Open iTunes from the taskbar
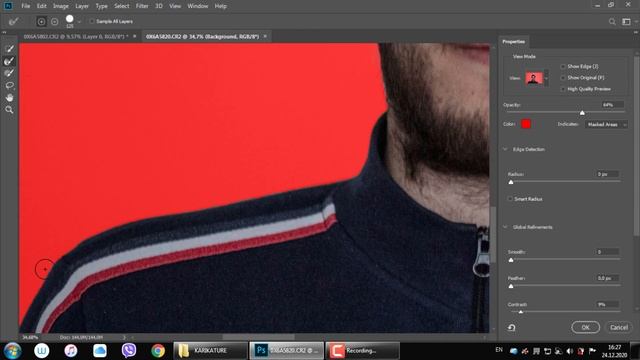This screenshot has width=640, height=360. click(71, 351)
